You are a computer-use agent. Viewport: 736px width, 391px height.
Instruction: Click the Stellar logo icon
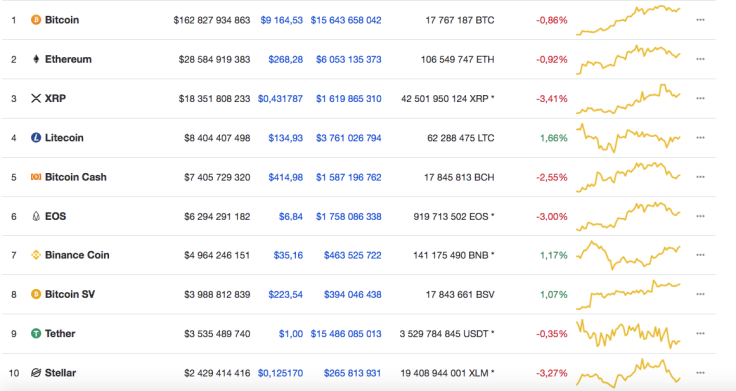[x=36, y=373]
